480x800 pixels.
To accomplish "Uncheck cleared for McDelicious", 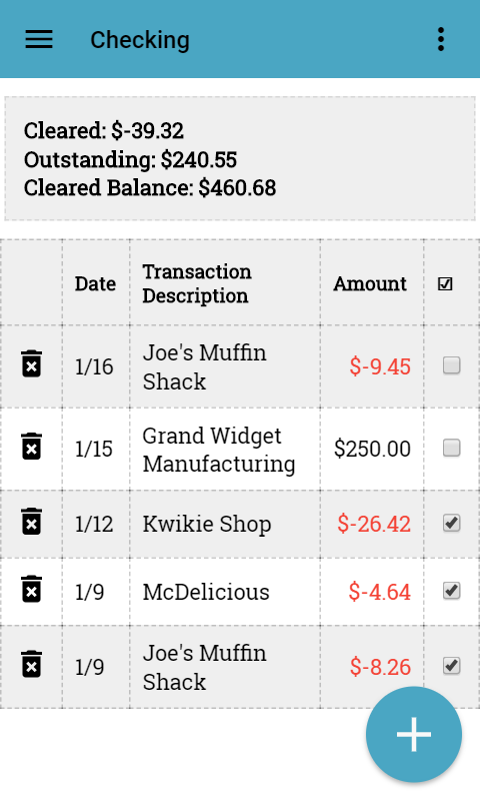I will click(451, 591).
